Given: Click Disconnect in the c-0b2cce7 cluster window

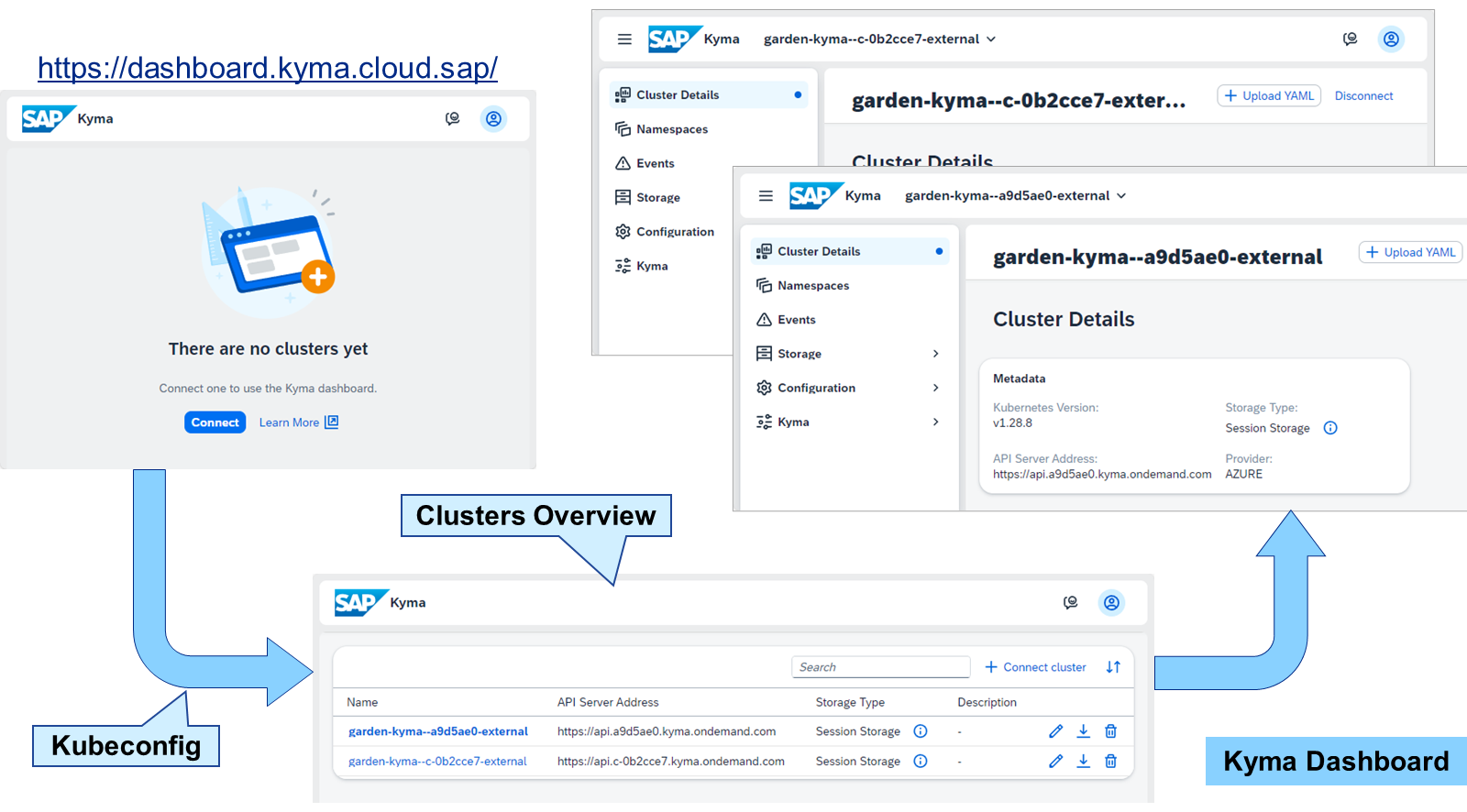Looking at the screenshot, I should click(x=1363, y=95).
